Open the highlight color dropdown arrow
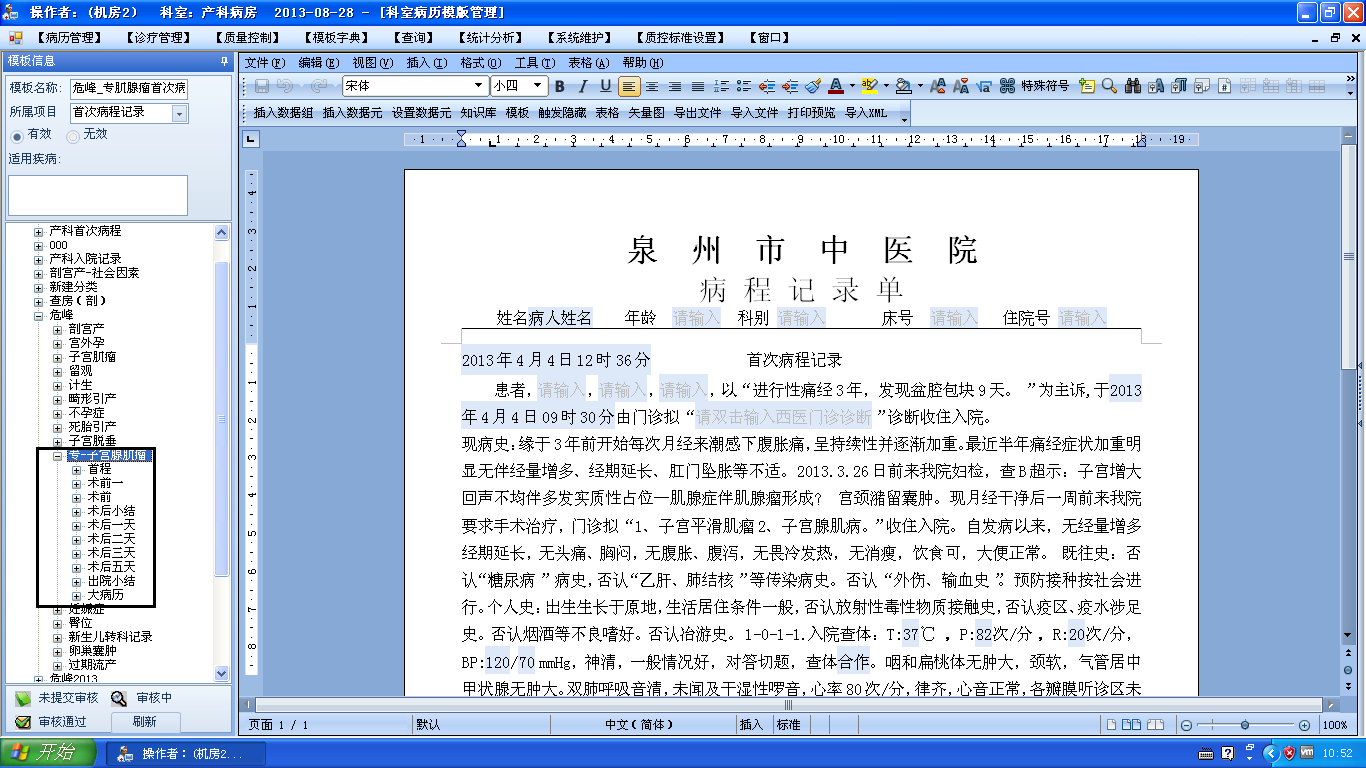This screenshot has height=768, width=1366. (885, 86)
